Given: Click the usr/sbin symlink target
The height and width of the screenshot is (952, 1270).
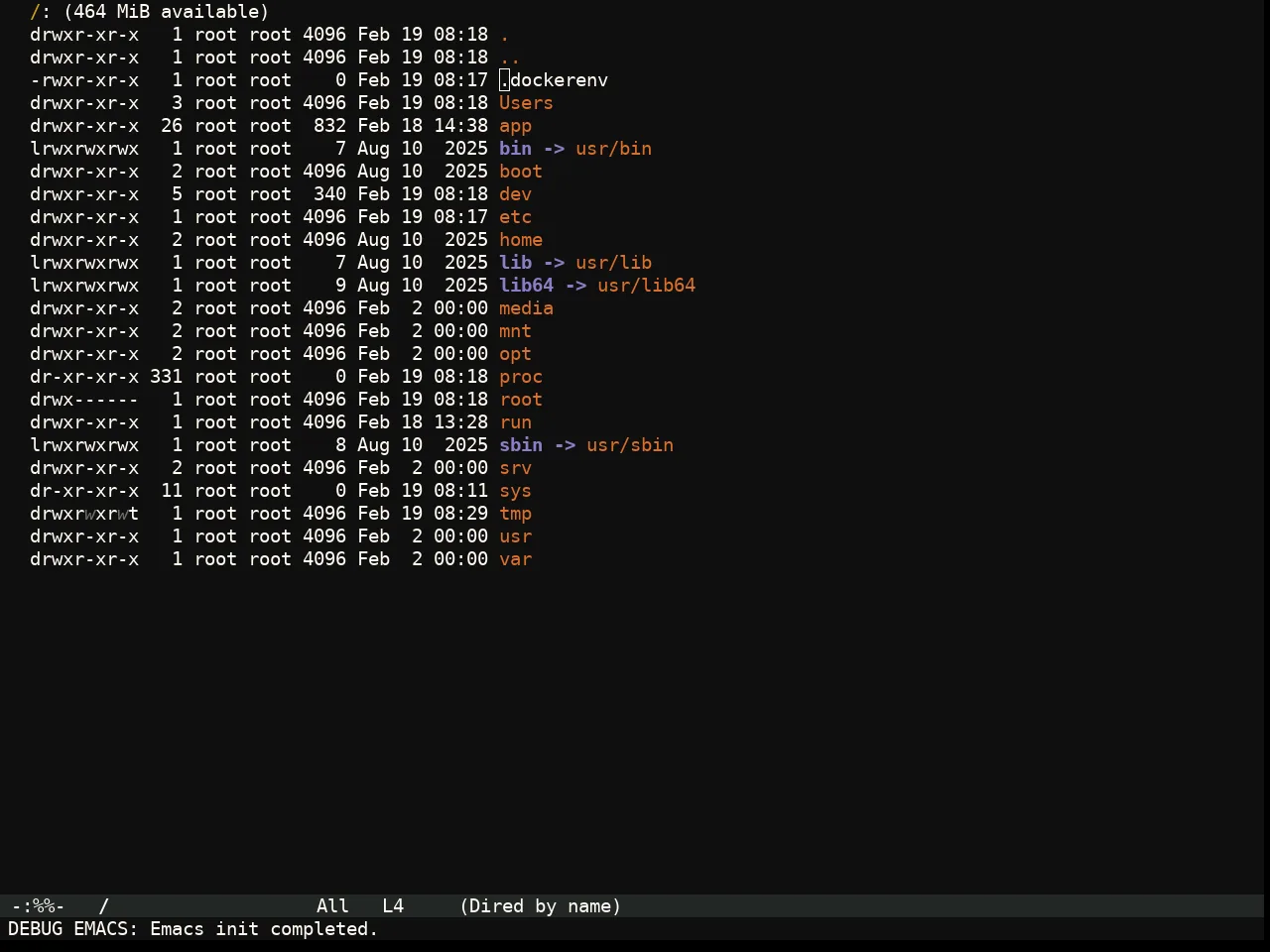Looking at the screenshot, I should coord(630,445).
